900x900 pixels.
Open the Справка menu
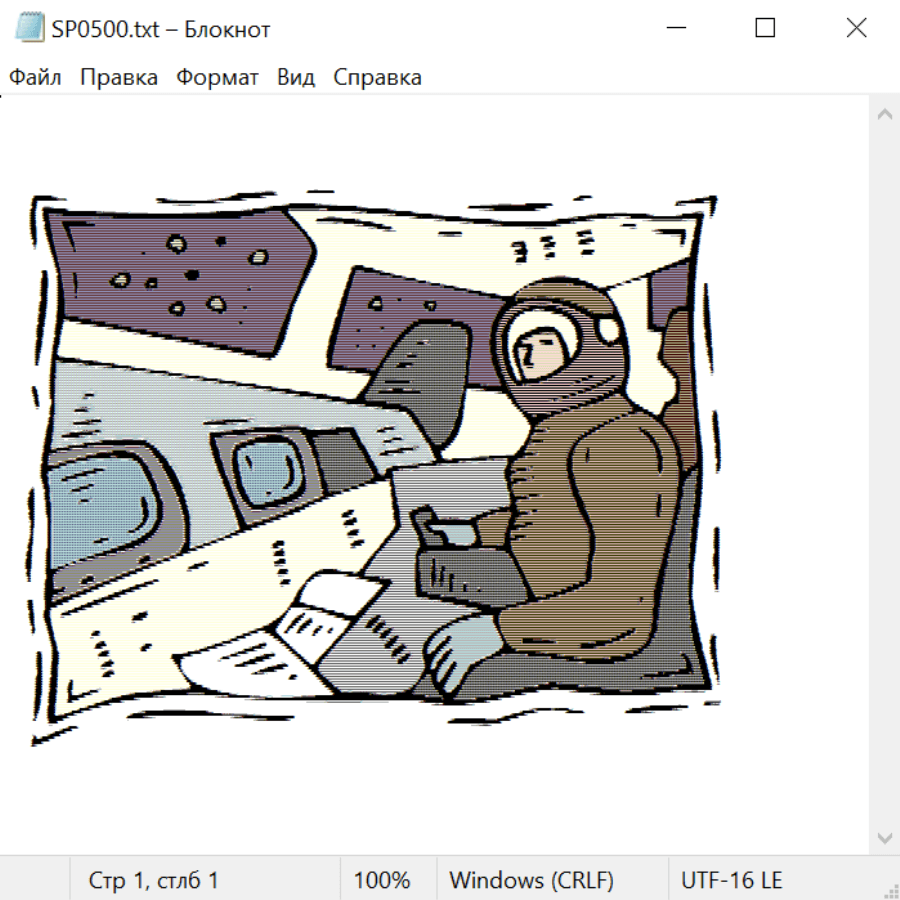coord(377,78)
